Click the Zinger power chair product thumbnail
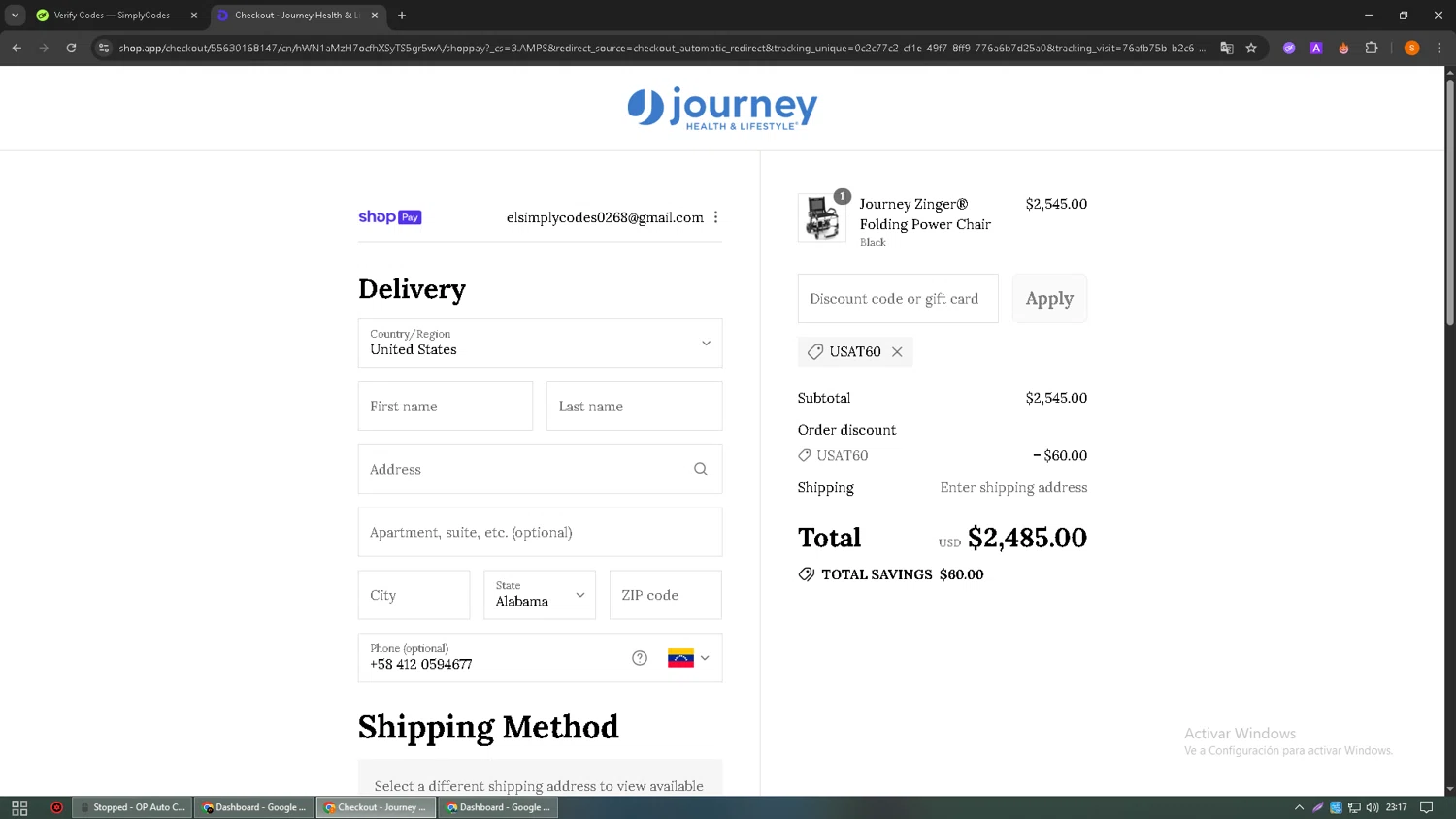1456x819 pixels. pos(821,216)
